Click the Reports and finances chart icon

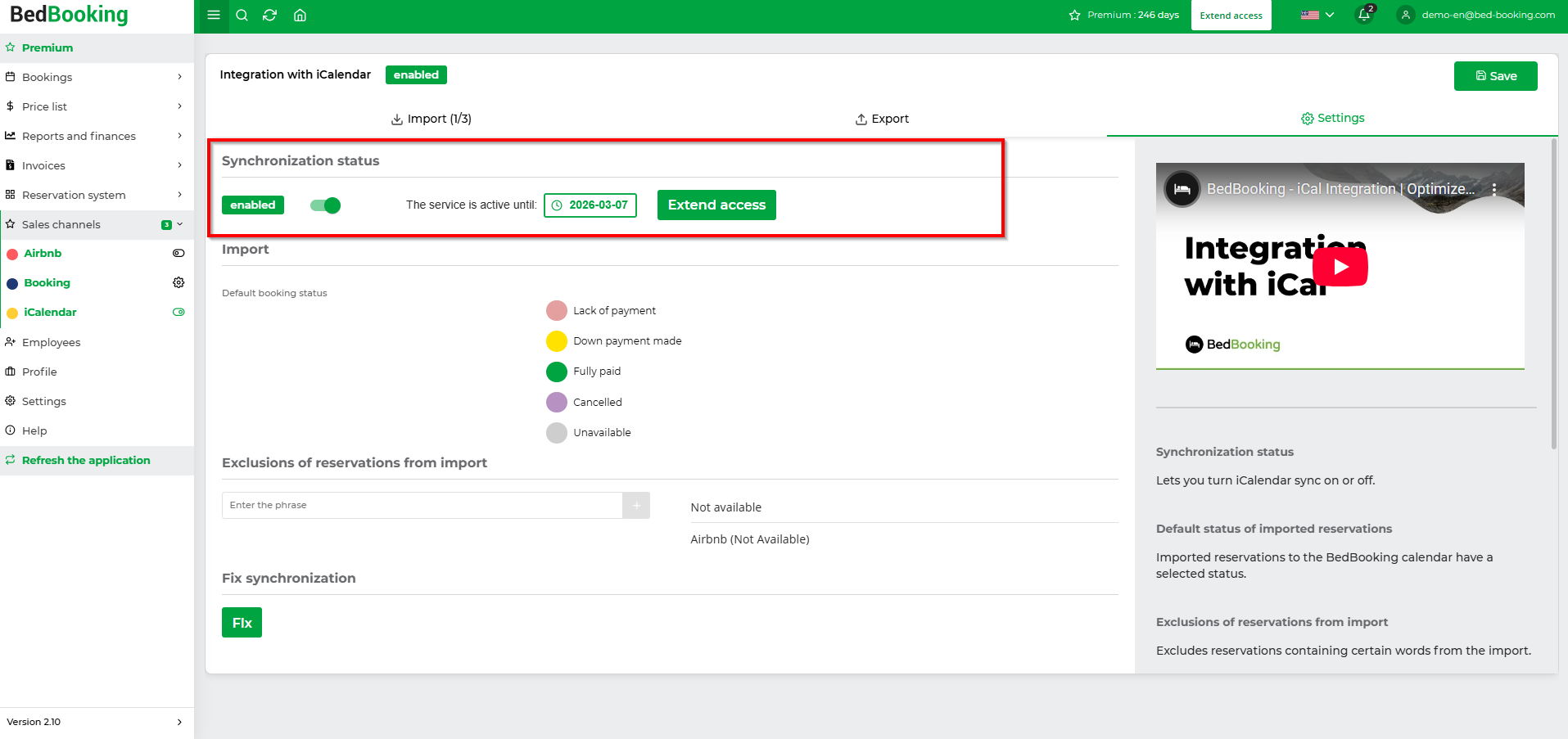[10, 136]
